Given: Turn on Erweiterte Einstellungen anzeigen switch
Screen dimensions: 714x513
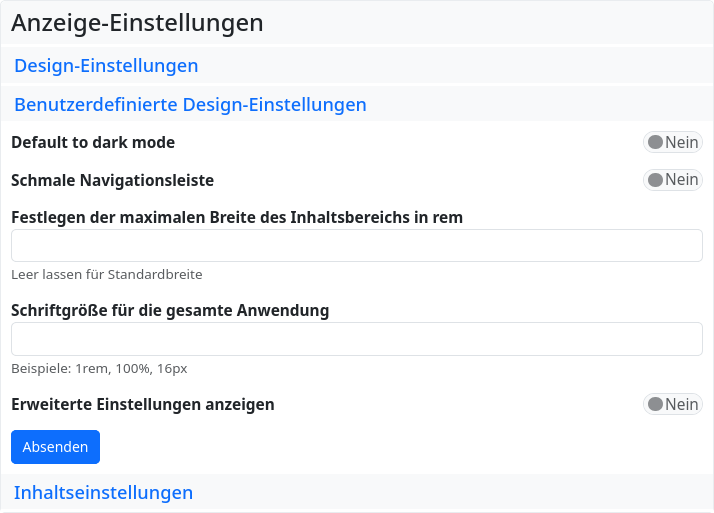Looking at the screenshot, I should 672,404.
